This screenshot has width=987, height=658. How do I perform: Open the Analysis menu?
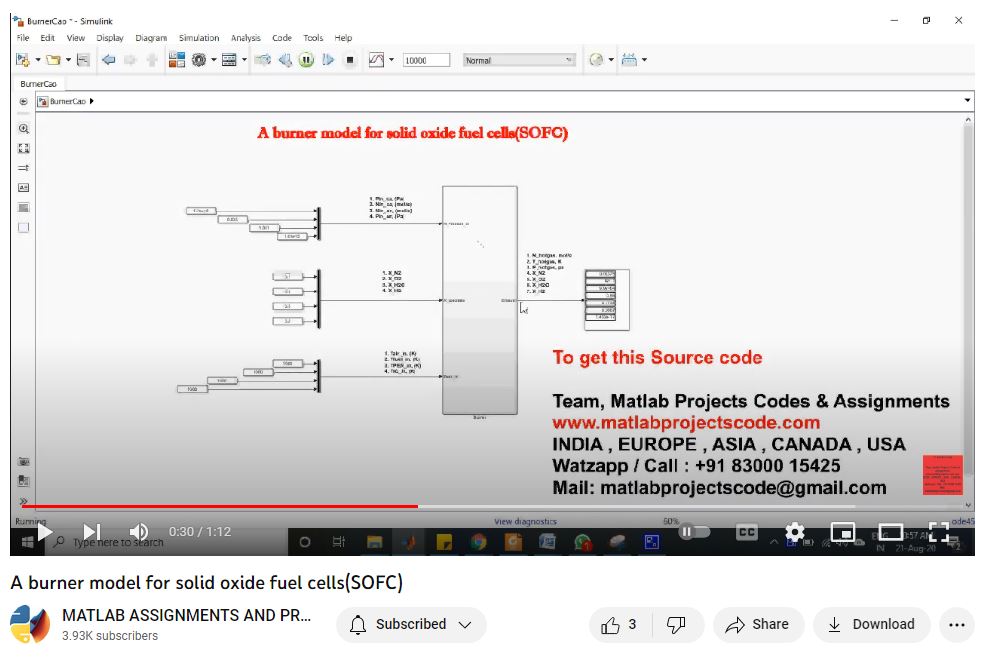pos(245,38)
